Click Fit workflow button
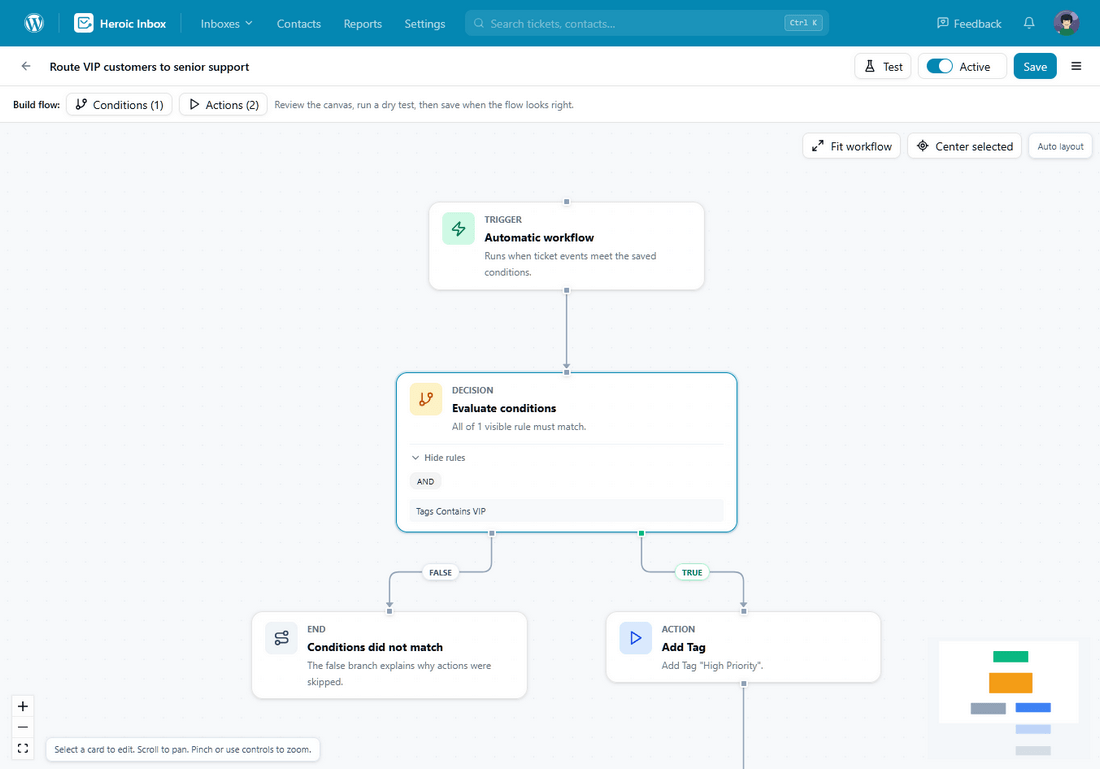The height and width of the screenshot is (769, 1100). click(852, 146)
